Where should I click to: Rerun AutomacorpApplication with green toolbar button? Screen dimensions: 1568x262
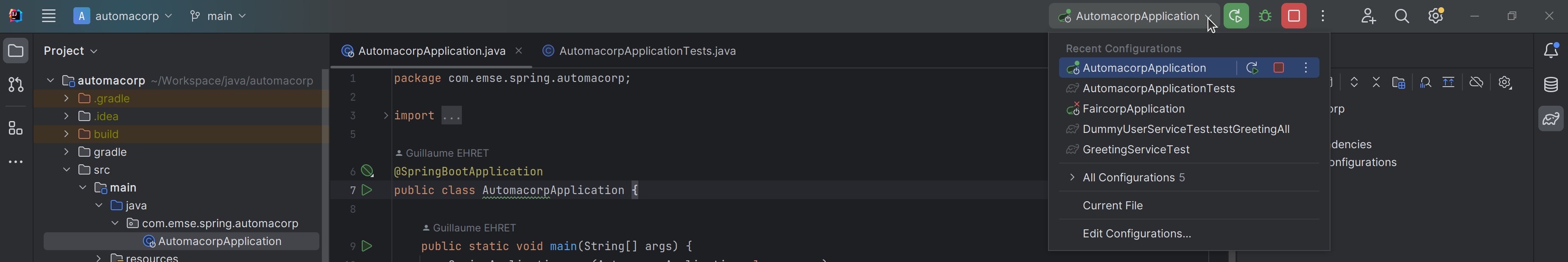[1235, 17]
